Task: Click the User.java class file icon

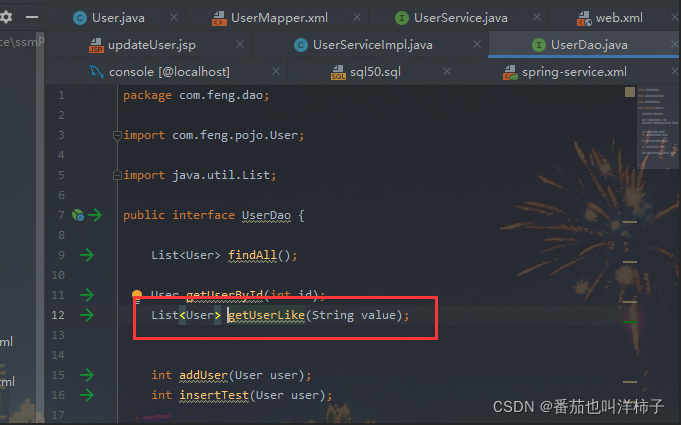Action: pyautogui.click(x=80, y=18)
